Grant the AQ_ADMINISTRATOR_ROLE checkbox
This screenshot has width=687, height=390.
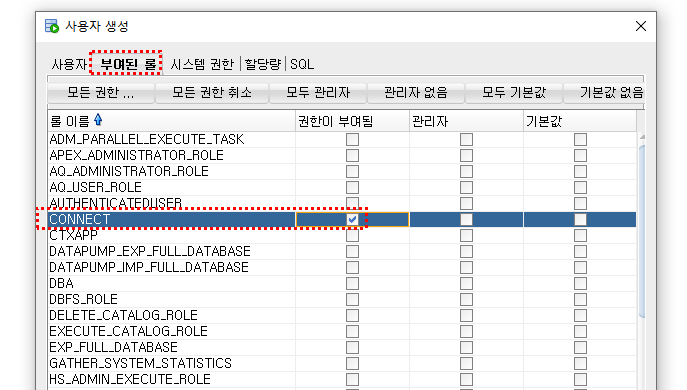coord(352,171)
